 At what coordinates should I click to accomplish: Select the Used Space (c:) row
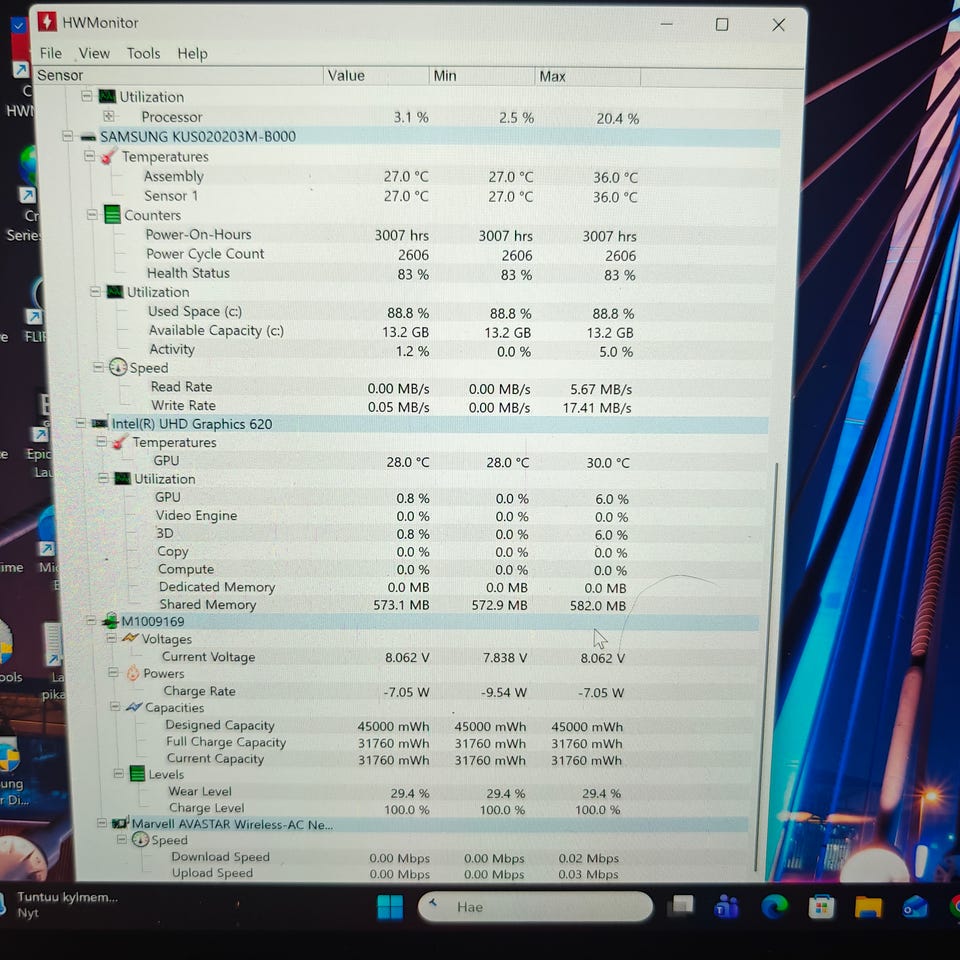[392, 312]
